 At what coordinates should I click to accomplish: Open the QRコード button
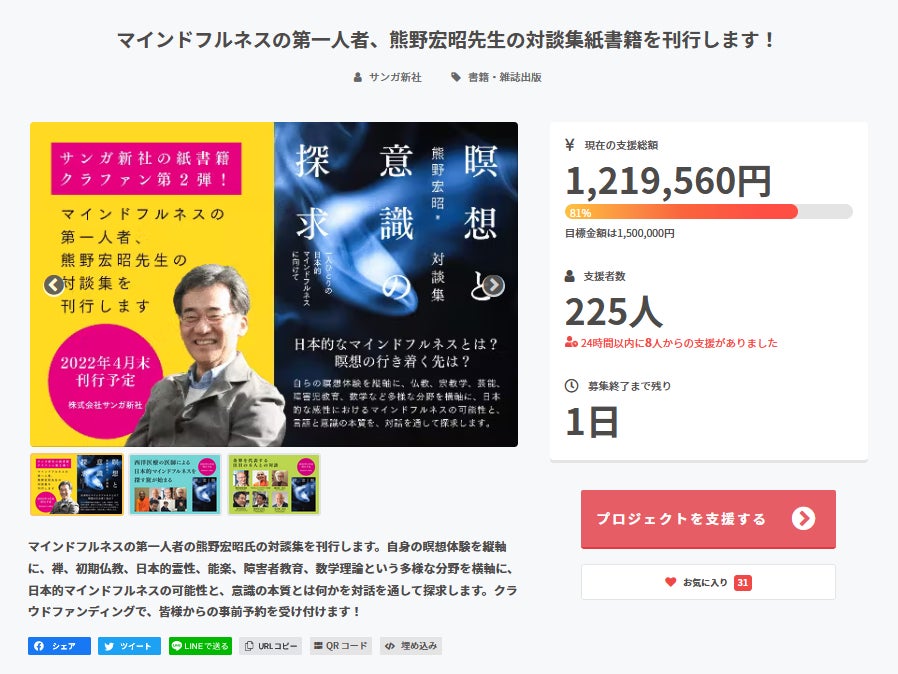pyautogui.click(x=341, y=646)
